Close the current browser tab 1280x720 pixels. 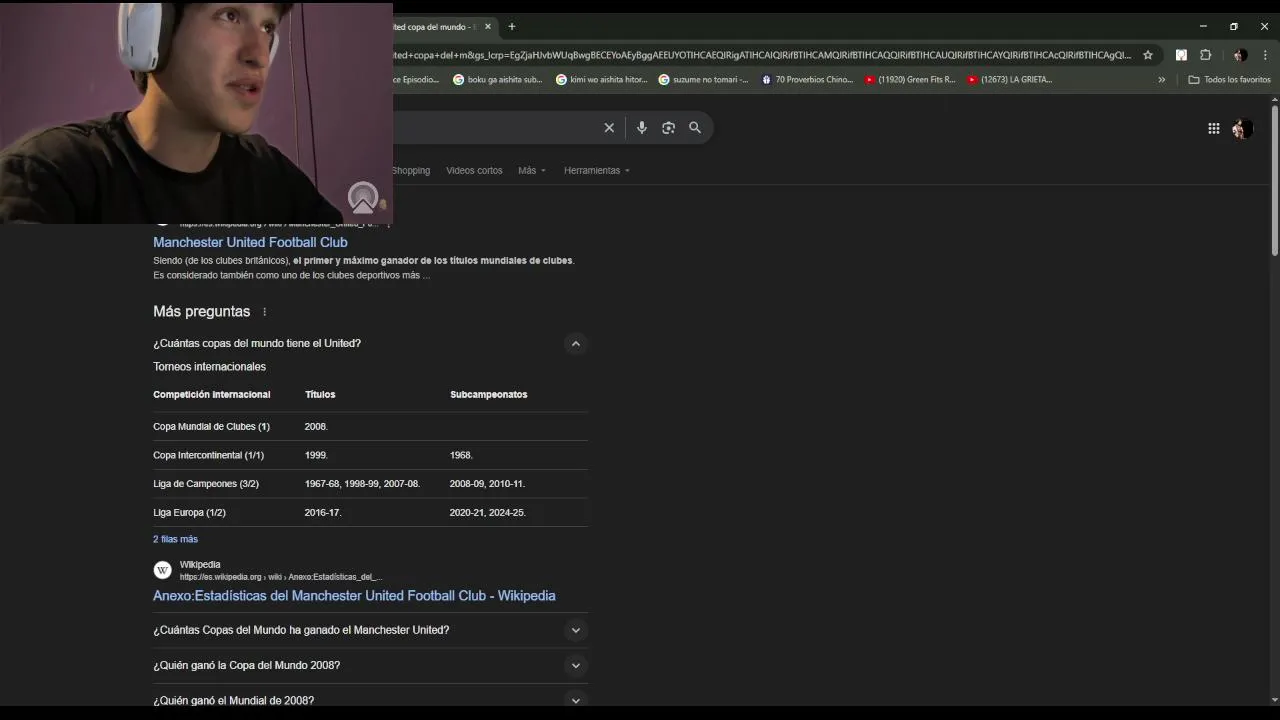(488, 27)
